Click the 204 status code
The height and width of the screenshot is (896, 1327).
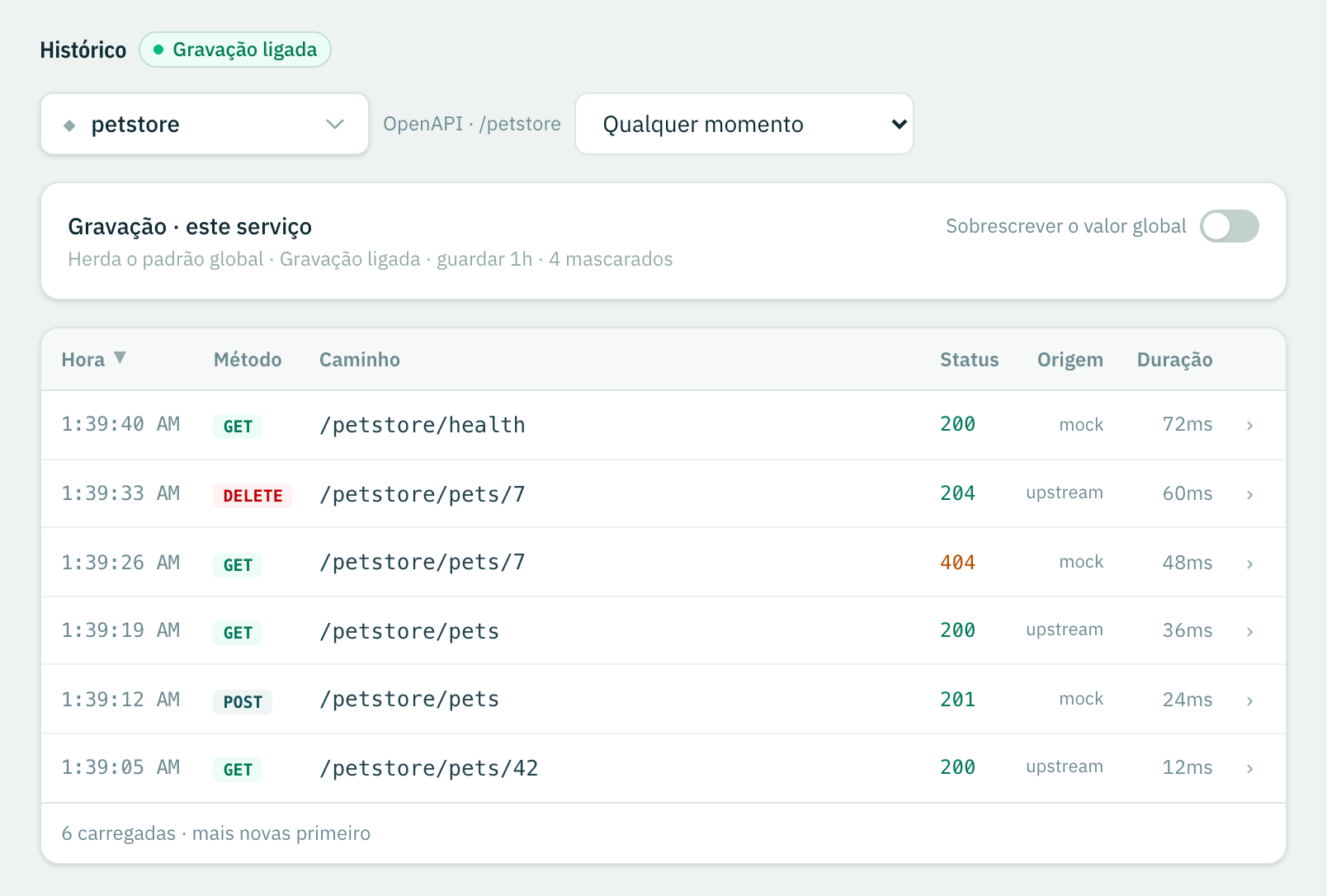(x=958, y=493)
